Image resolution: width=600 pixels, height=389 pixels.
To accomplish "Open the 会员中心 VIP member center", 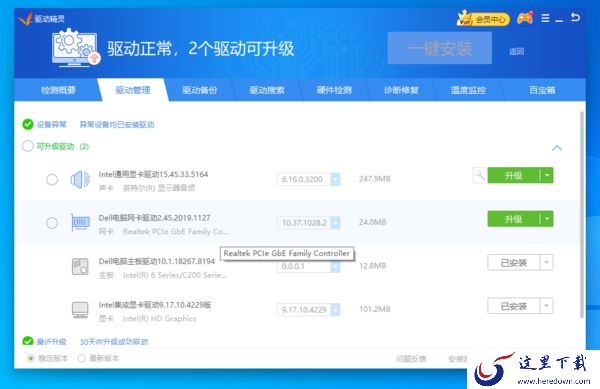I will pos(483,18).
